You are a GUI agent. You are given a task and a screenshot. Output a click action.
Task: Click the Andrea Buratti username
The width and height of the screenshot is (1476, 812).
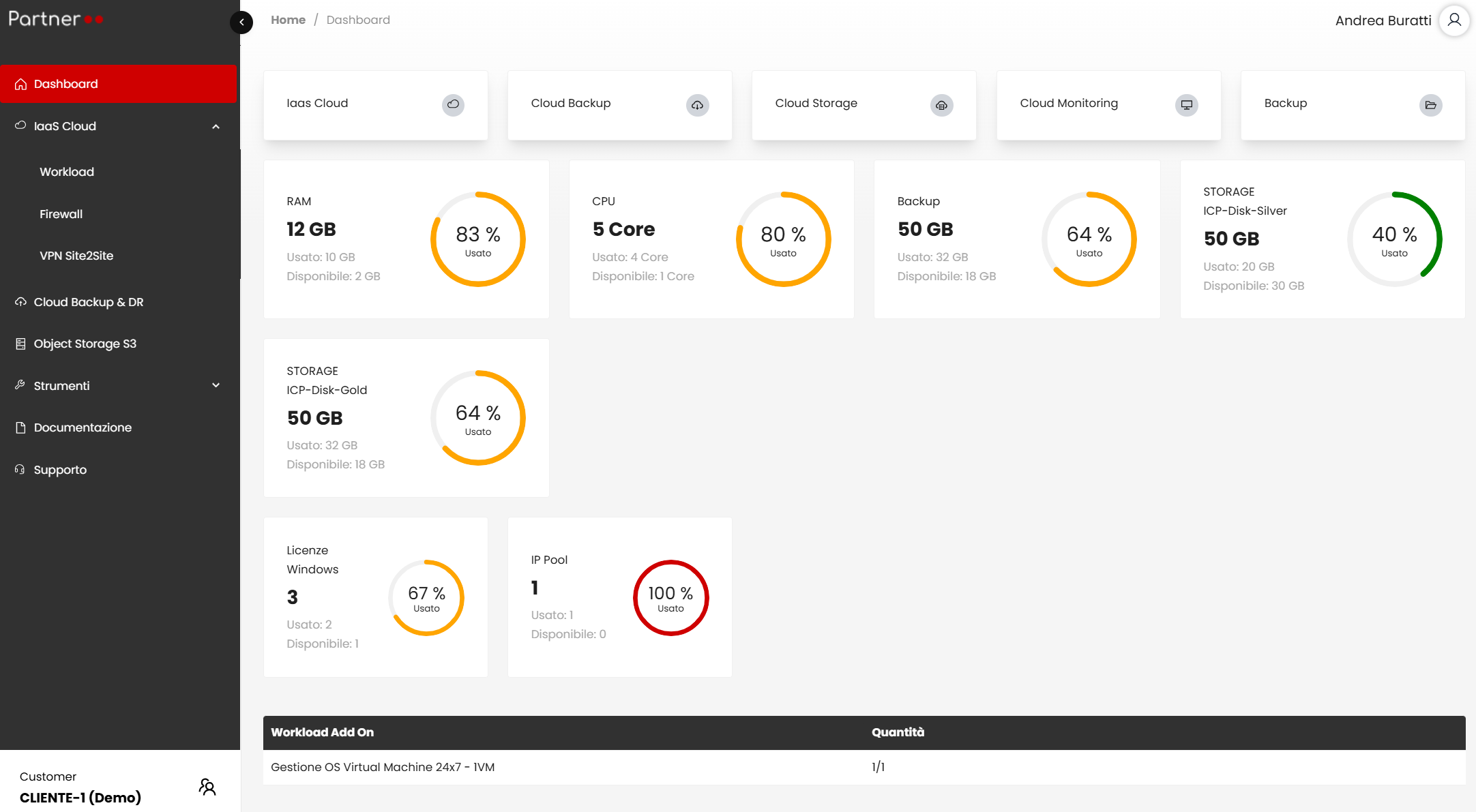pos(1383,20)
